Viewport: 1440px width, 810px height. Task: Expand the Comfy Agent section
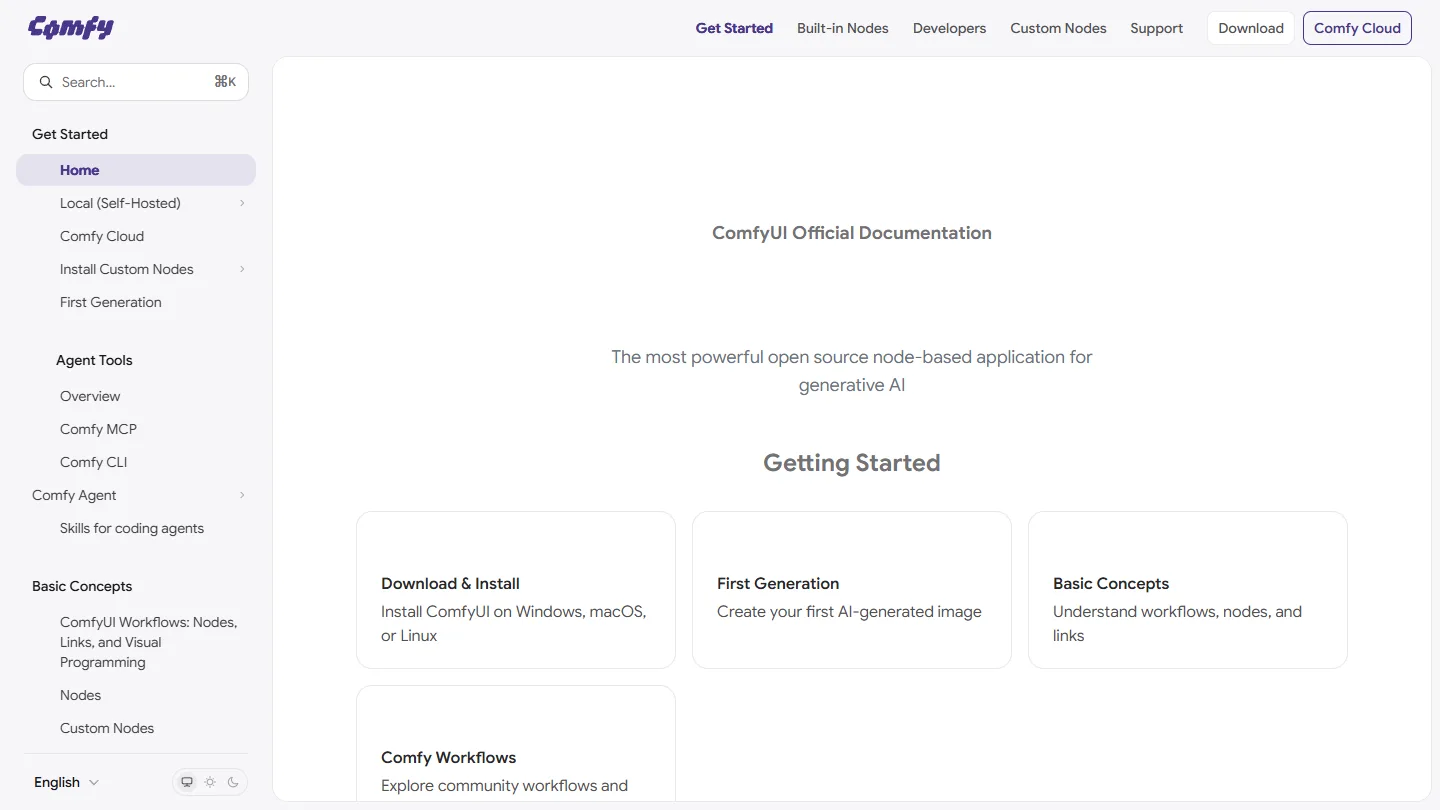242,495
